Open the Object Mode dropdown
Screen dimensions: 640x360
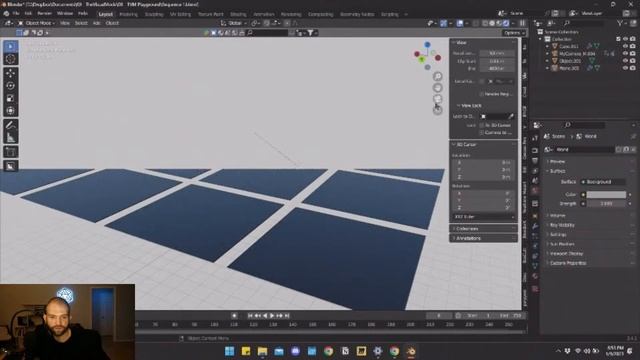[x=36, y=23]
